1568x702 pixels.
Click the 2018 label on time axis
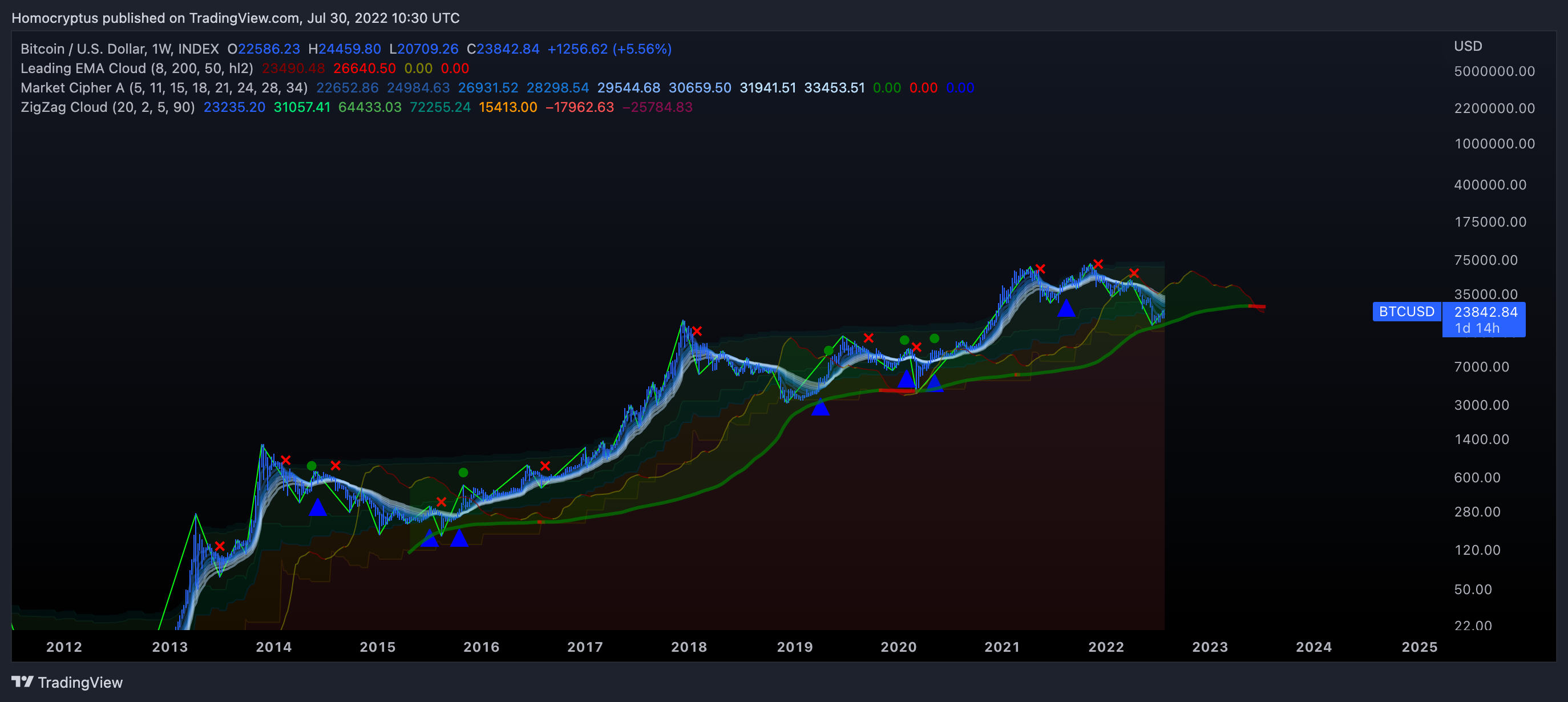tap(689, 647)
